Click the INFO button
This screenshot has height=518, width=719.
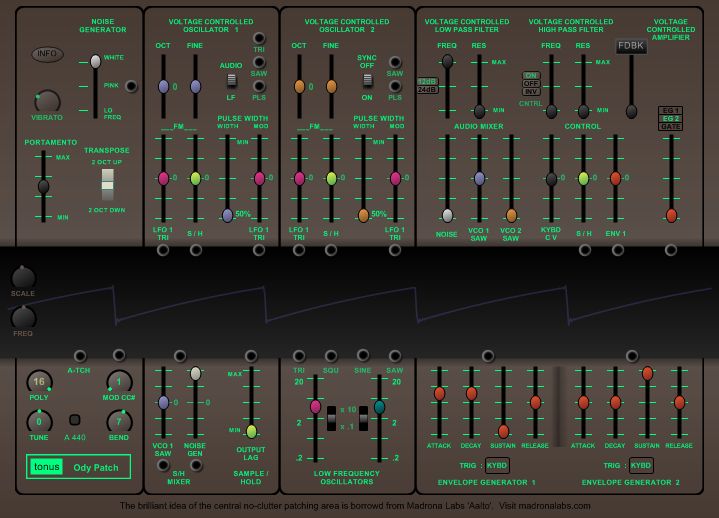[47, 54]
